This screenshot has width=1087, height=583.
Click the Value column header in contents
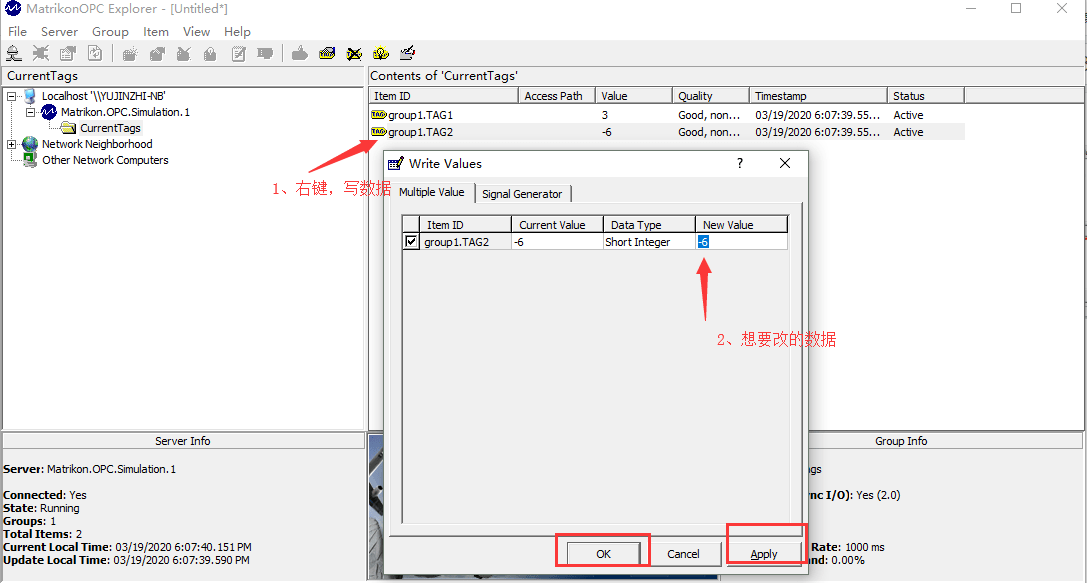634,96
